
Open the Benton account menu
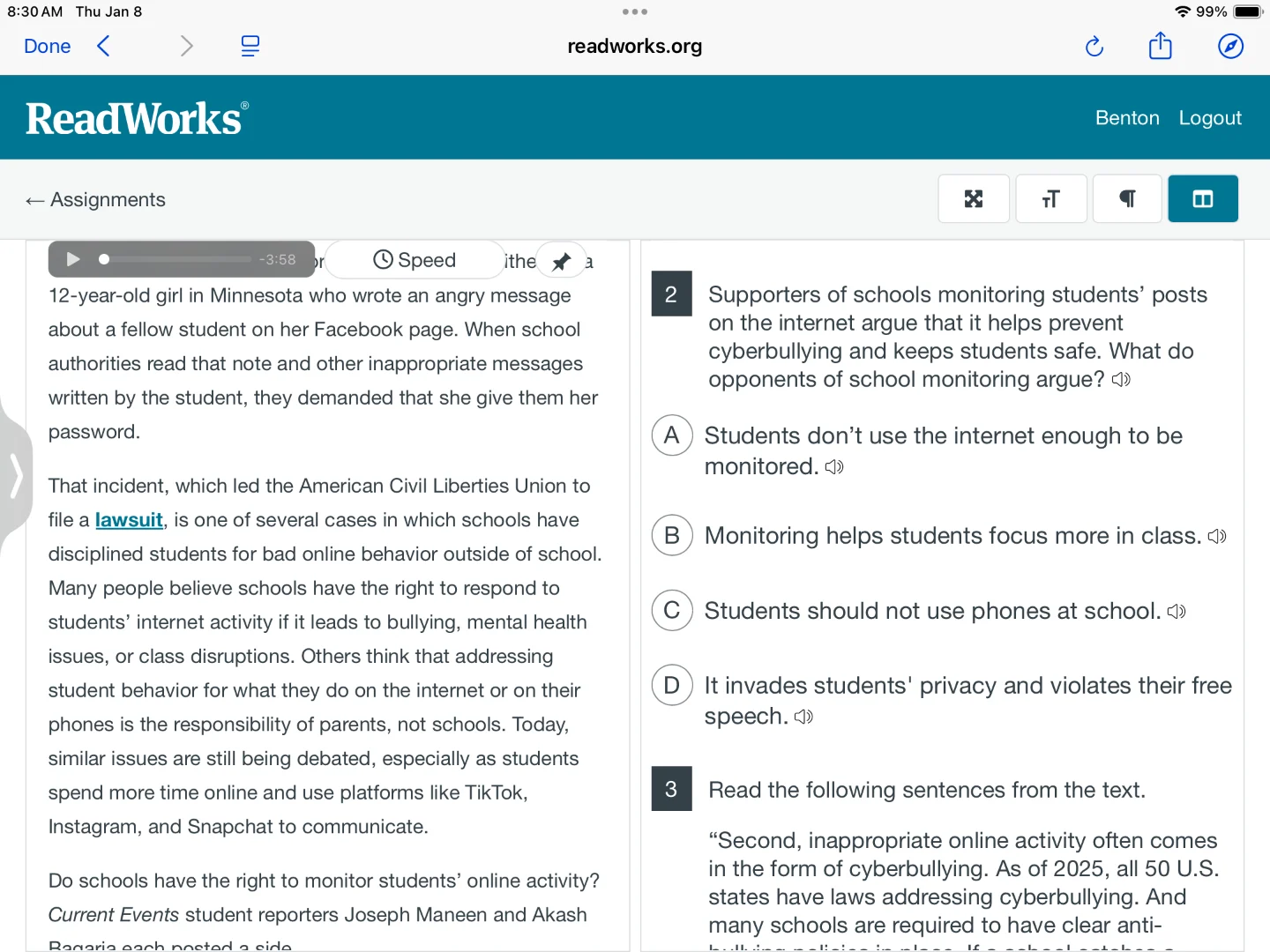(1127, 118)
